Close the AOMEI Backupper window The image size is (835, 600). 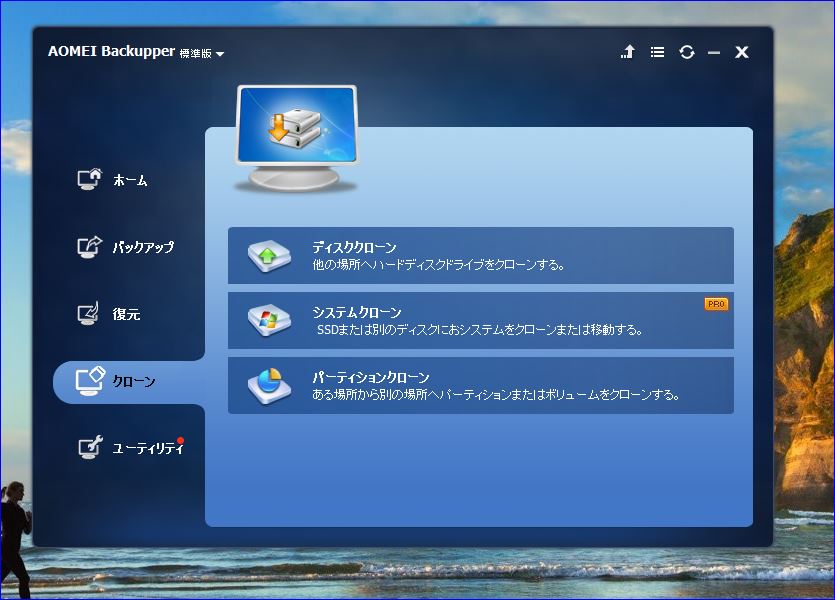pyautogui.click(x=742, y=52)
